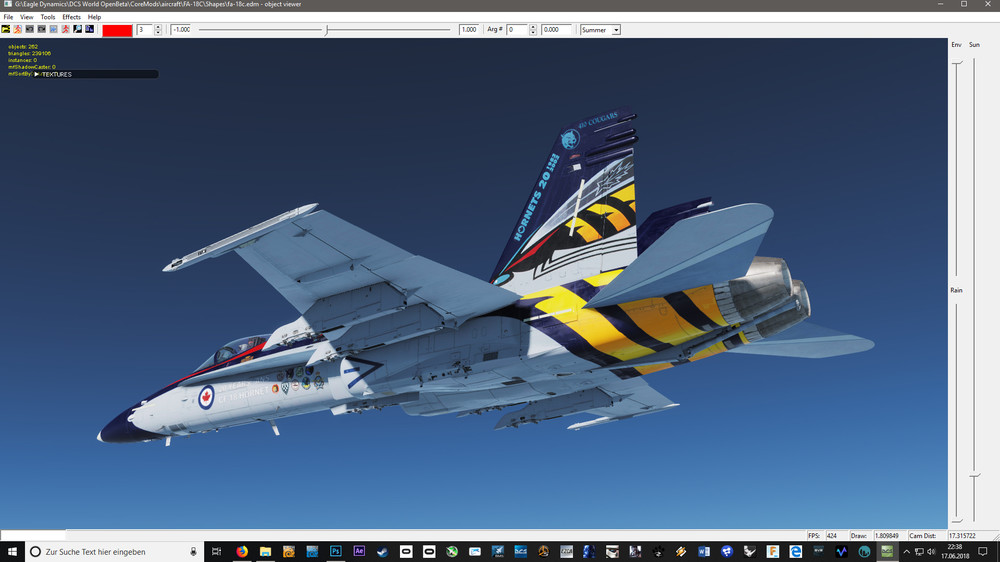Click the seventh toolbar icon
Image resolution: width=1000 pixels, height=562 pixels.
78,29
